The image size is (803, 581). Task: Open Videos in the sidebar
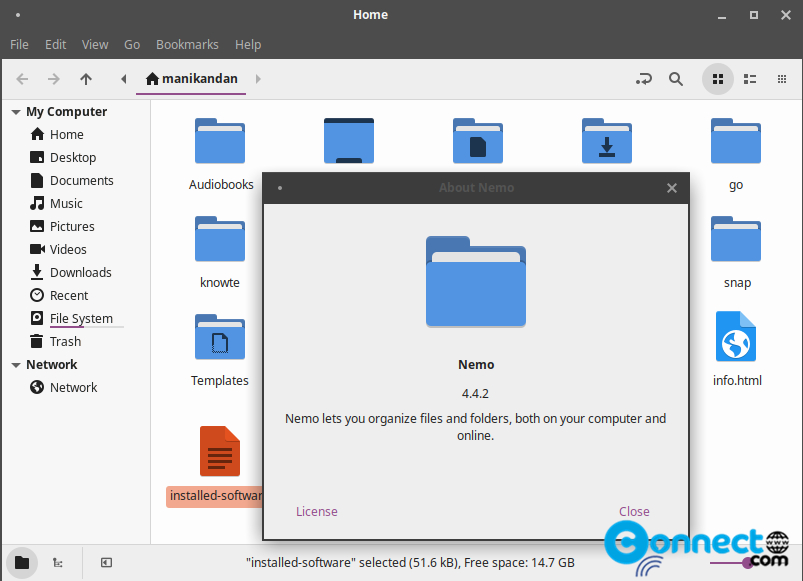[x=67, y=249]
